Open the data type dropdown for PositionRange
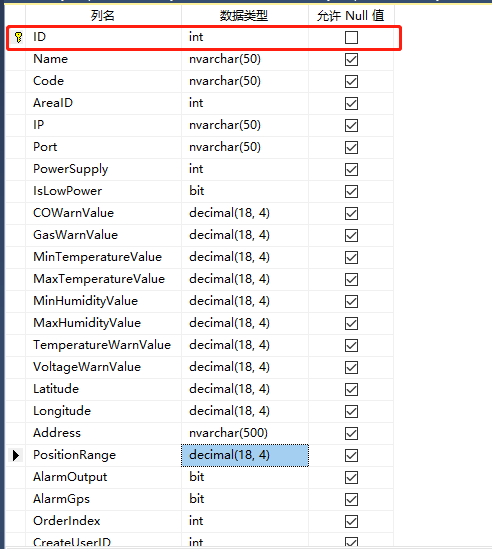 click(245, 455)
